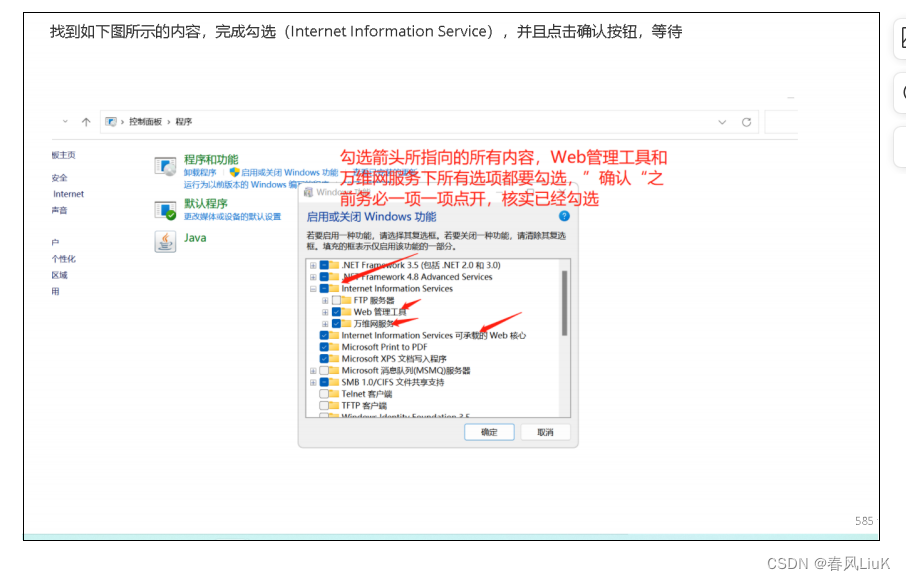Click the Java coffee cup icon
The height and width of the screenshot is (580, 906).
pyautogui.click(x=165, y=241)
